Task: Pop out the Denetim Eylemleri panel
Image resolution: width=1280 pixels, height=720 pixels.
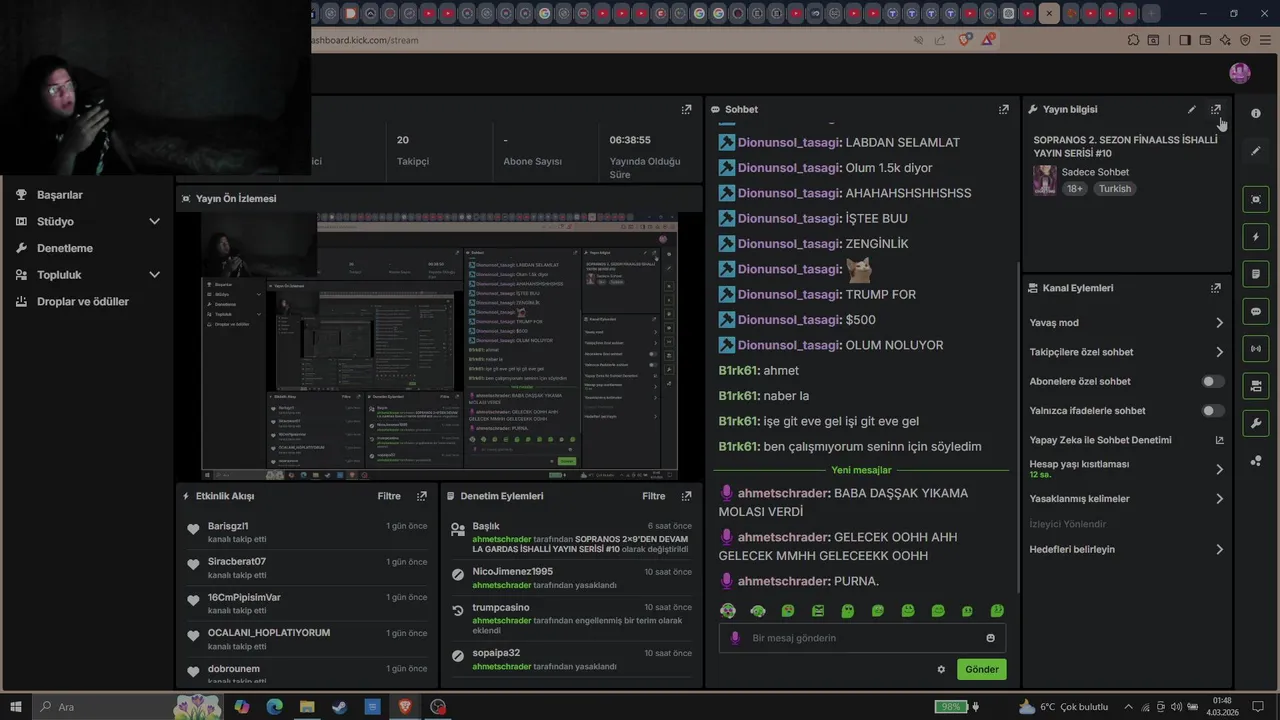Action: pyautogui.click(x=686, y=496)
